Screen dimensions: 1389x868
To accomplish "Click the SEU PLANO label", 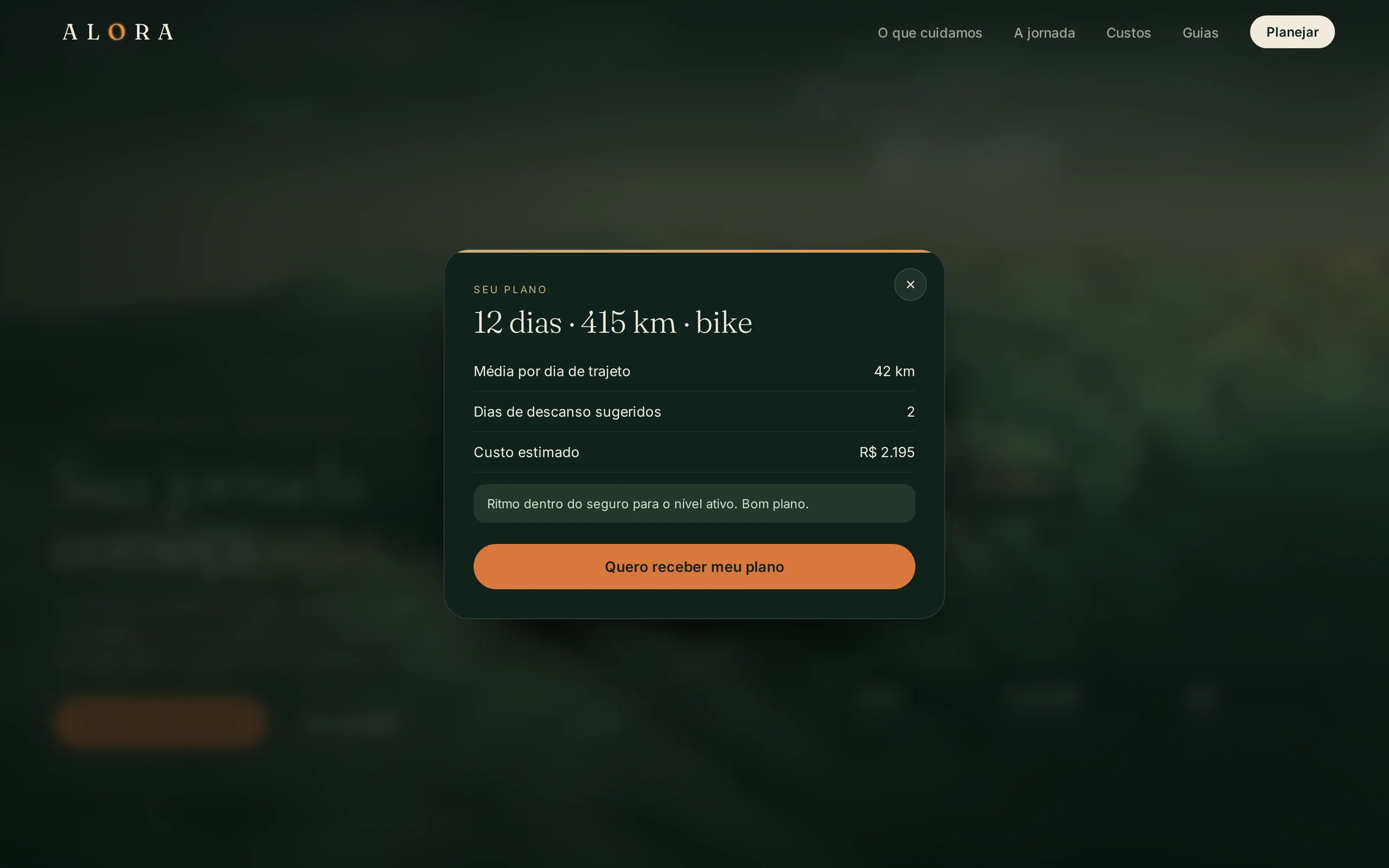I will pos(510,289).
